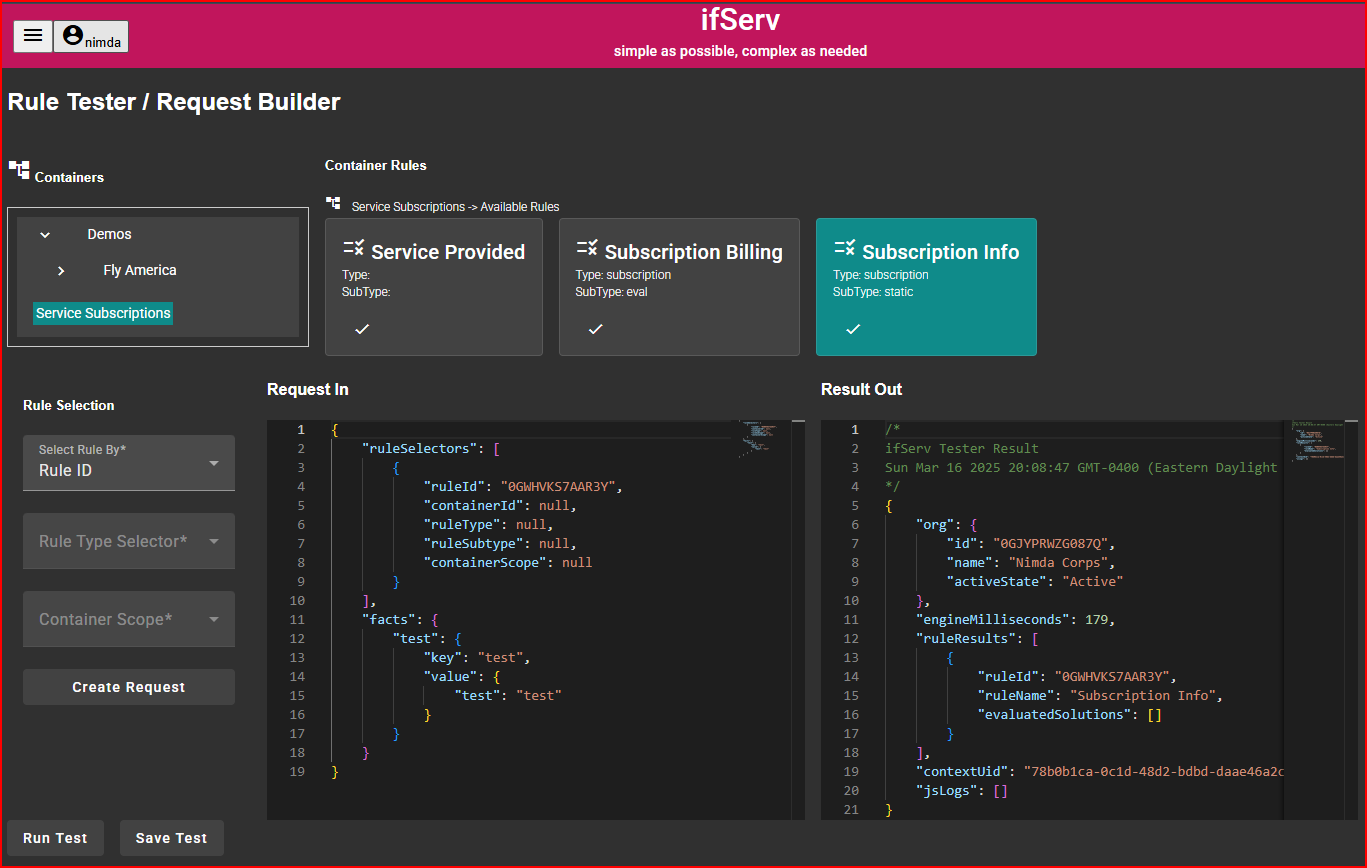Expand the Fly America tree node
Screen dimensions: 1367x868
tap(61, 271)
